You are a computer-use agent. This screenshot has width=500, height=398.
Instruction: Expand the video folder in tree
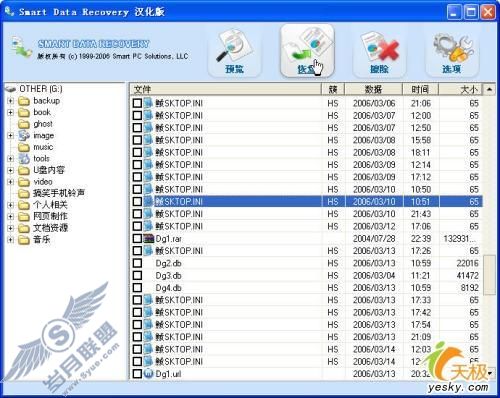11,182
